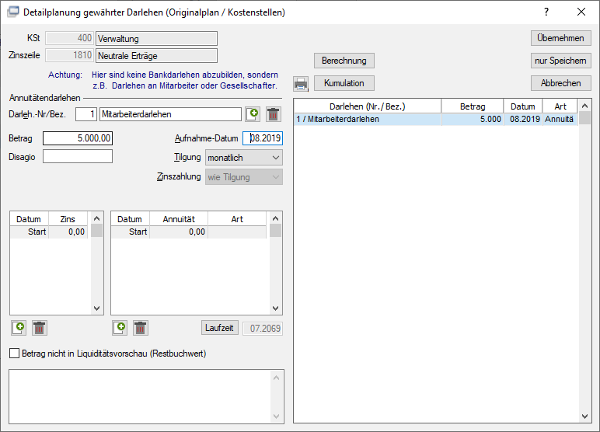The image size is (600, 432).
Task: Click the KSt number field 400
Action: coord(69,38)
